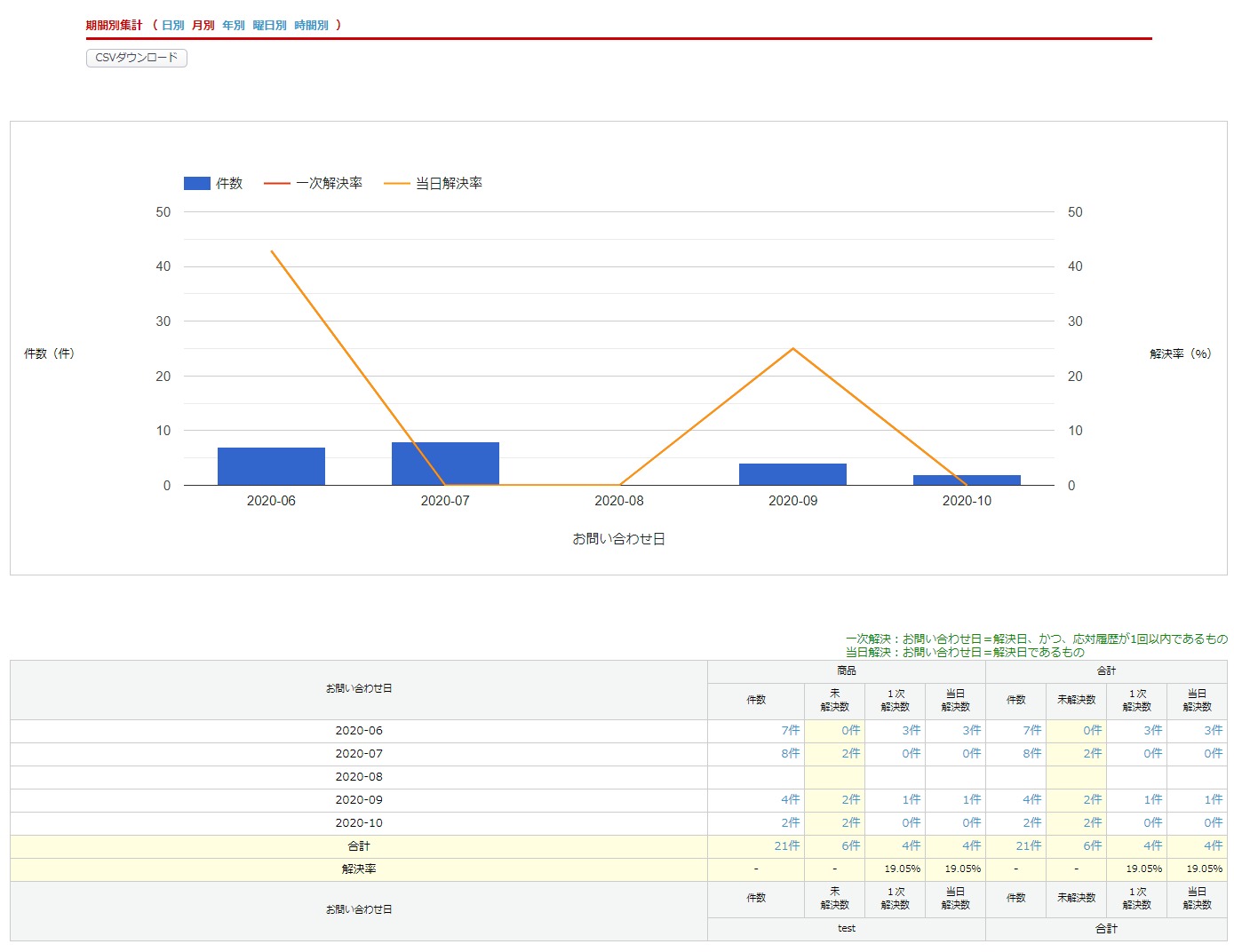Click the orange line peak at 2020-09
Viewport: 1234px width, 952px height.
coord(792,348)
